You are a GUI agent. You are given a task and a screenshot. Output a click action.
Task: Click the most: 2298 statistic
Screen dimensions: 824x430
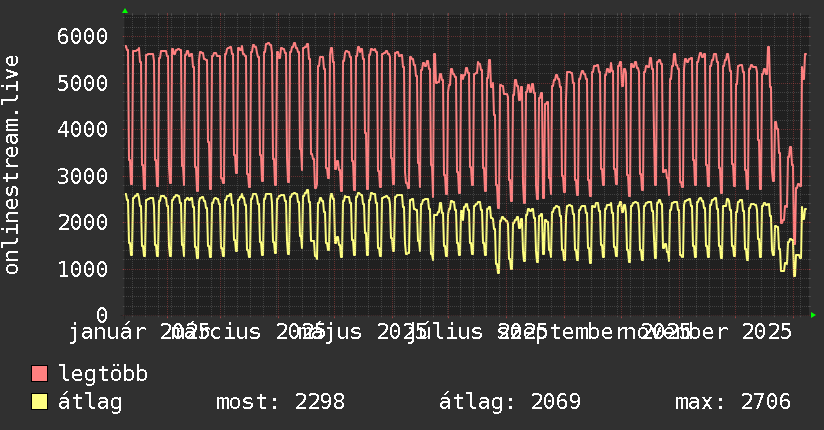pyautogui.click(x=281, y=402)
